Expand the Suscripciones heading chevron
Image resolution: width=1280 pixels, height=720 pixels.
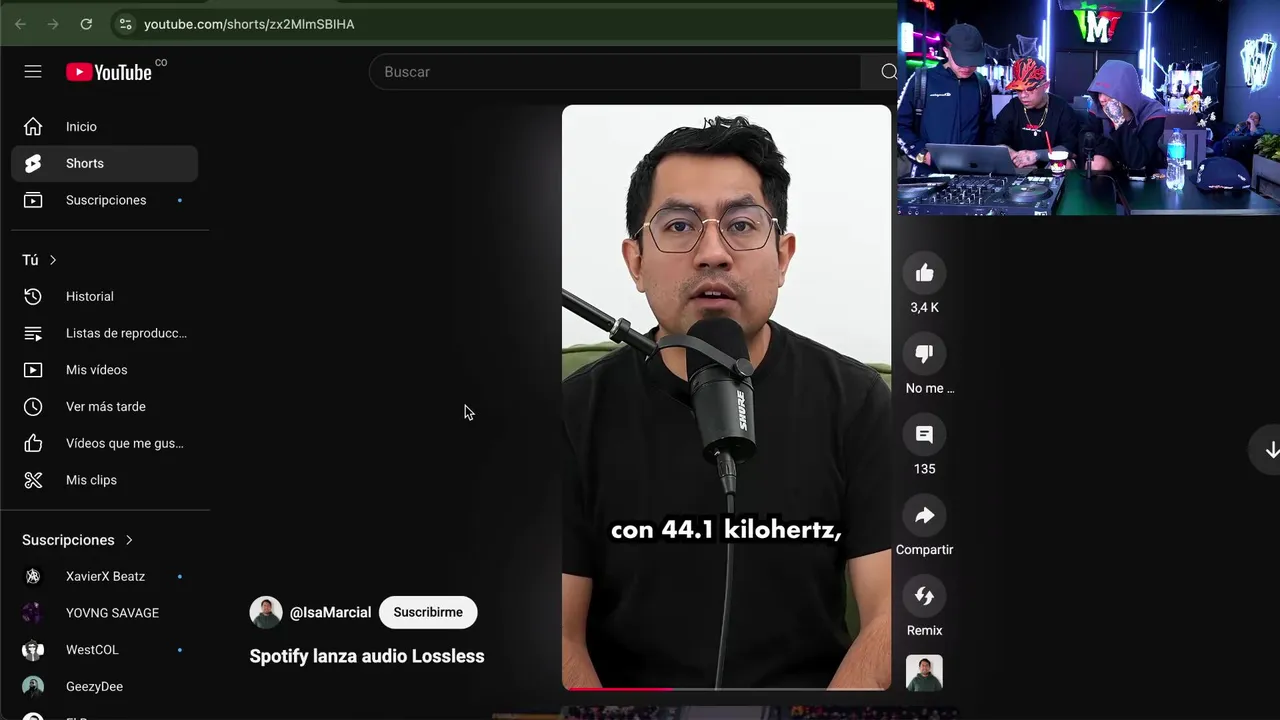click(x=129, y=540)
